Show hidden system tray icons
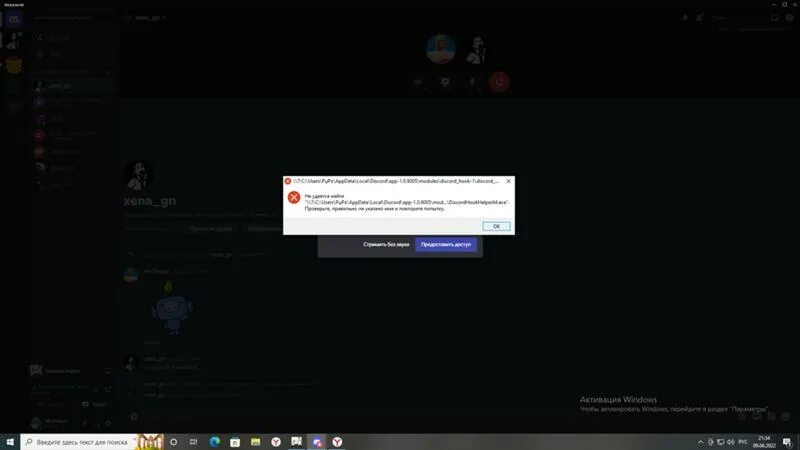800x450 pixels. click(x=701, y=442)
